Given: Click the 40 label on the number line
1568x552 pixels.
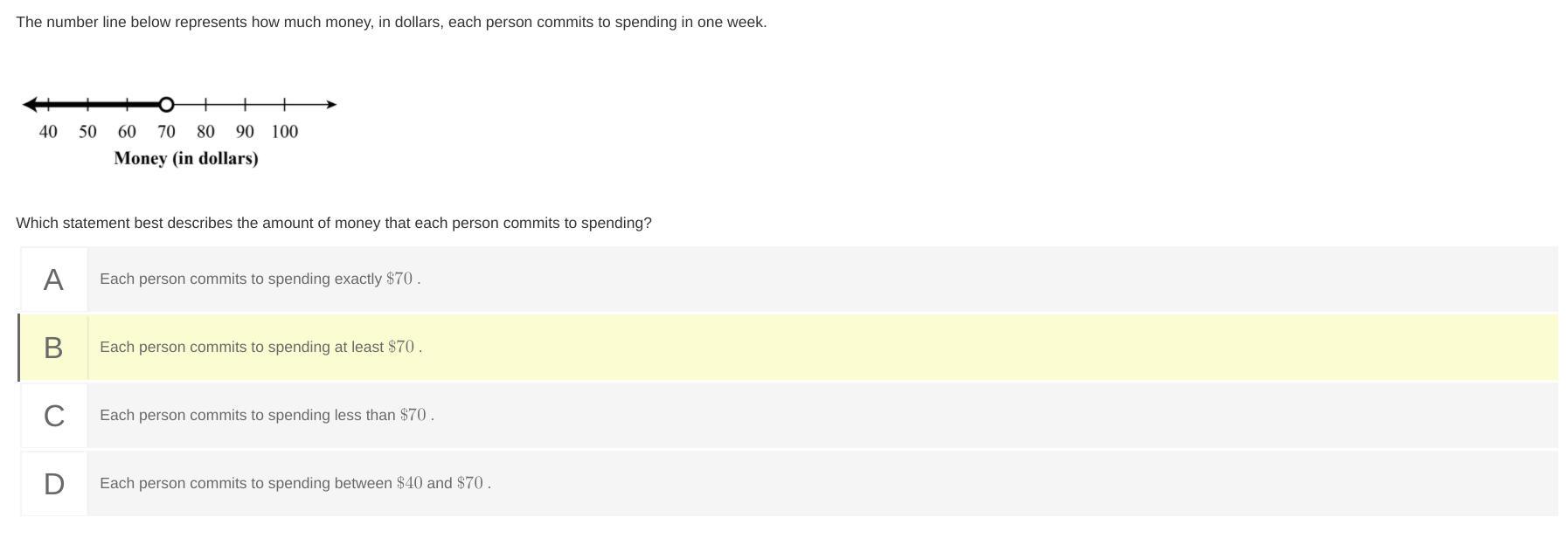Looking at the screenshot, I should [48, 132].
